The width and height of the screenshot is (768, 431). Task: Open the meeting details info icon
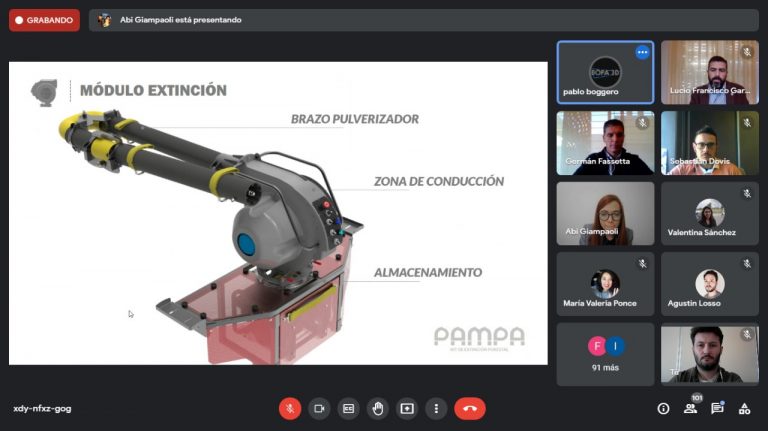[663, 408]
